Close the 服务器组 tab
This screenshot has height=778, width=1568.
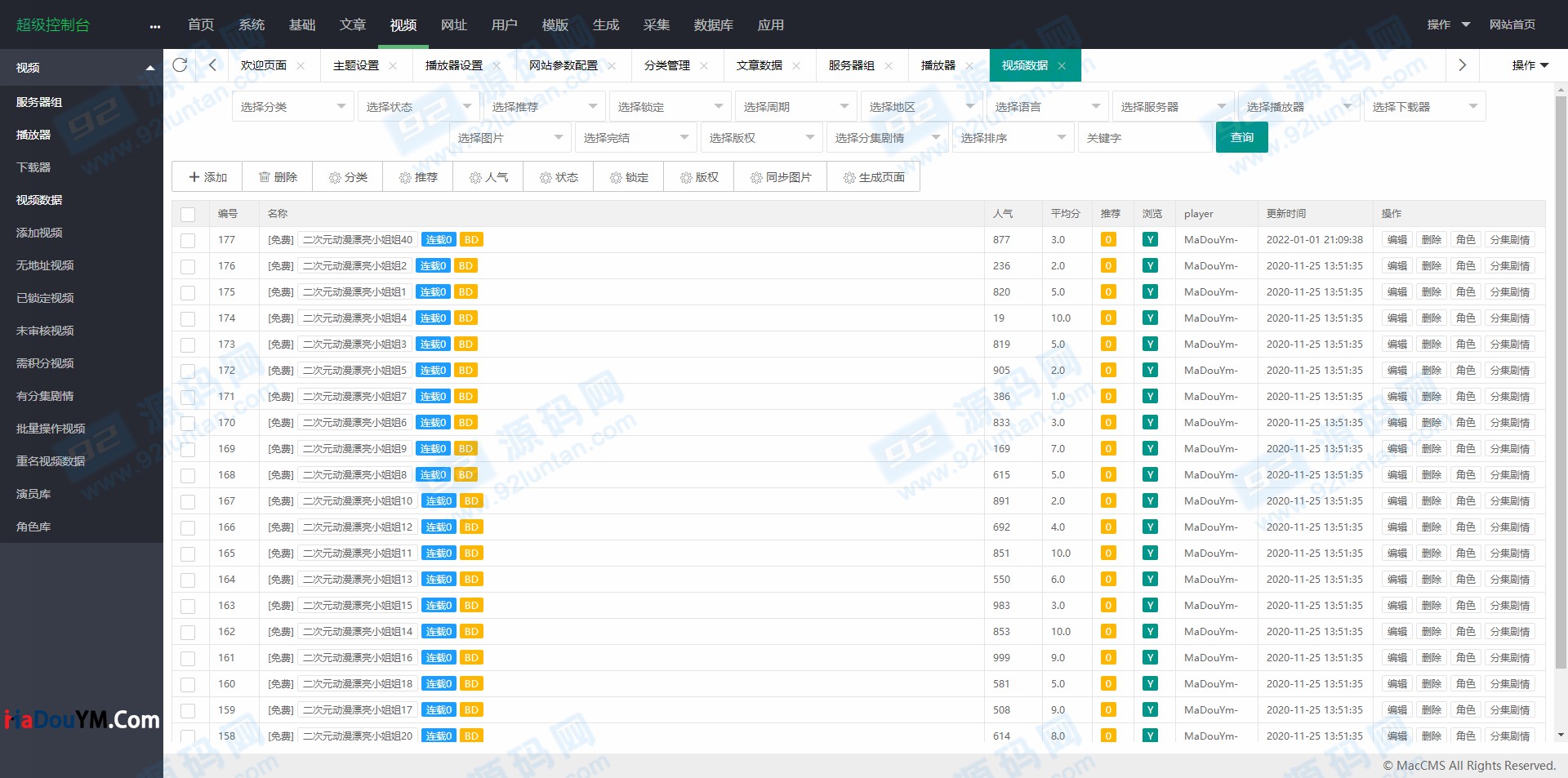(889, 65)
